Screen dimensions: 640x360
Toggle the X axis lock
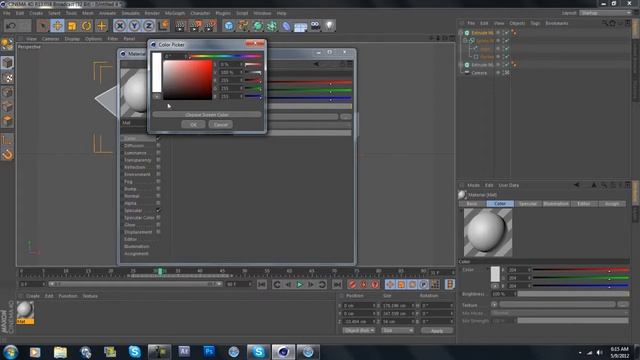120,26
